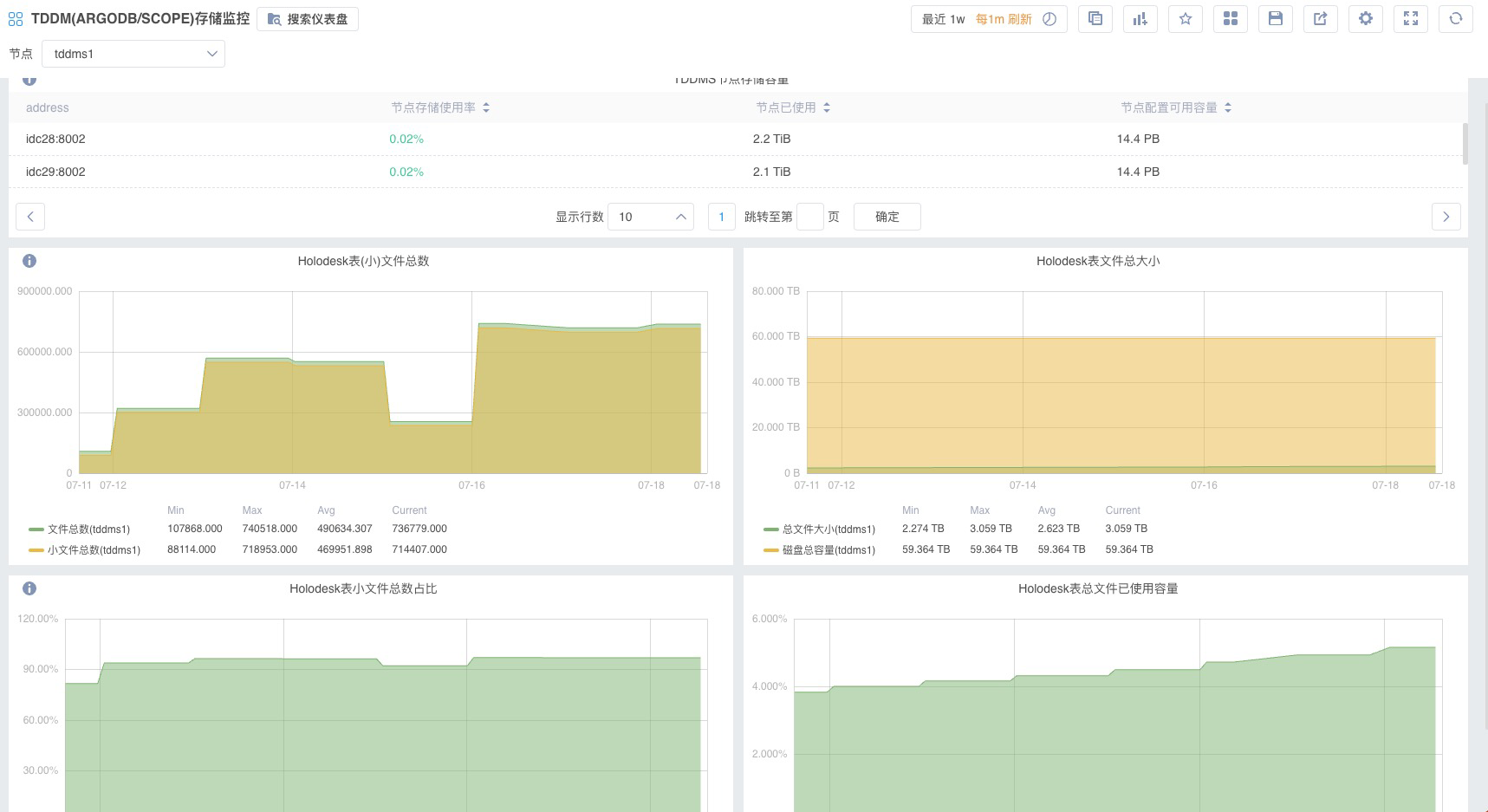Click idc28:8002 row's 0.02% usage value
Viewport: 1488px width, 812px height.
[x=406, y=139]
